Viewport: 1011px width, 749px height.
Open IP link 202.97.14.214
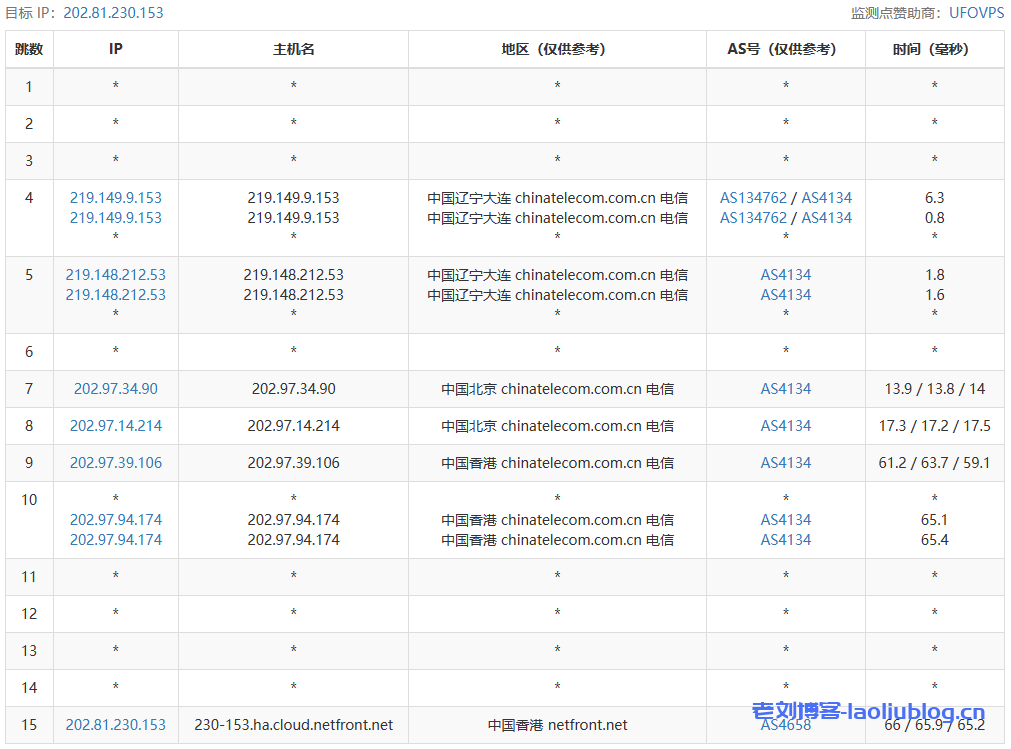click(x=115, y=426)
